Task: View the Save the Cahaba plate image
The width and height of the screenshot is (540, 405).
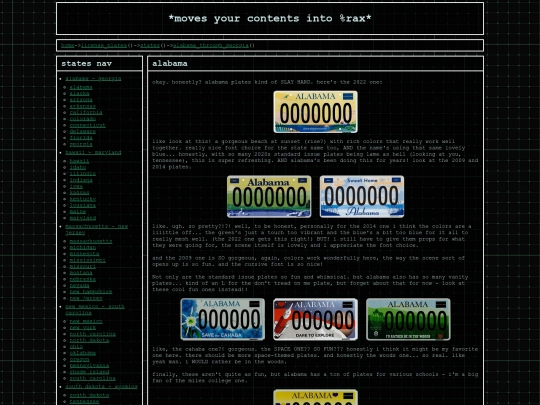Action: pos(223,319)
